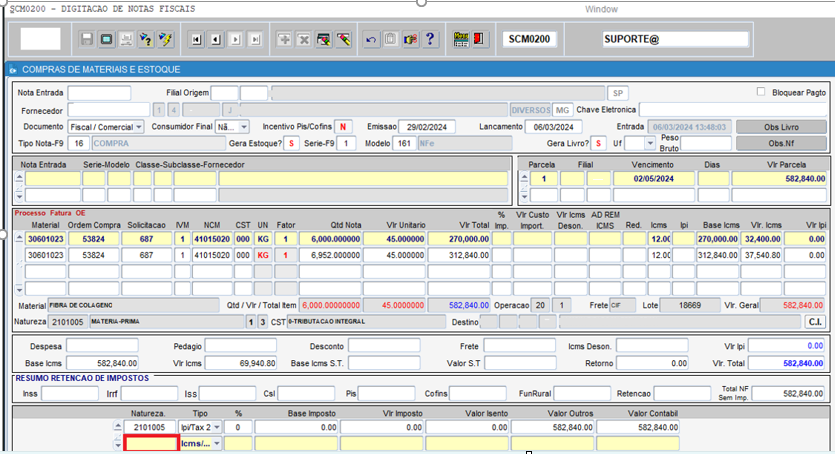Toggle the Bloquear Pagto checkbox

[761, 92]
